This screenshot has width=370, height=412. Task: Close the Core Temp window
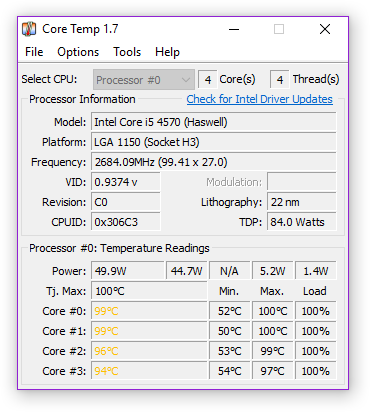(x=325, y=29)
